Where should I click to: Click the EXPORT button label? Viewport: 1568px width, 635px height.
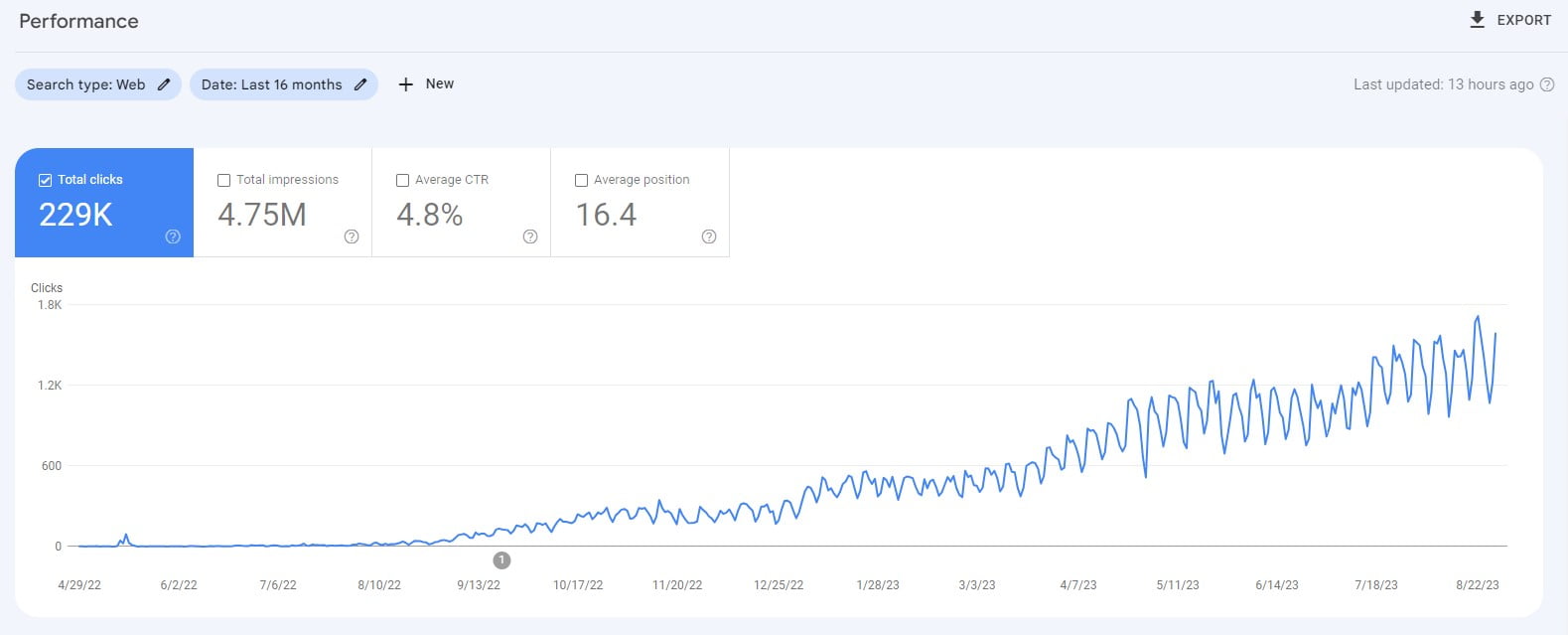[x=1523, y=20]
